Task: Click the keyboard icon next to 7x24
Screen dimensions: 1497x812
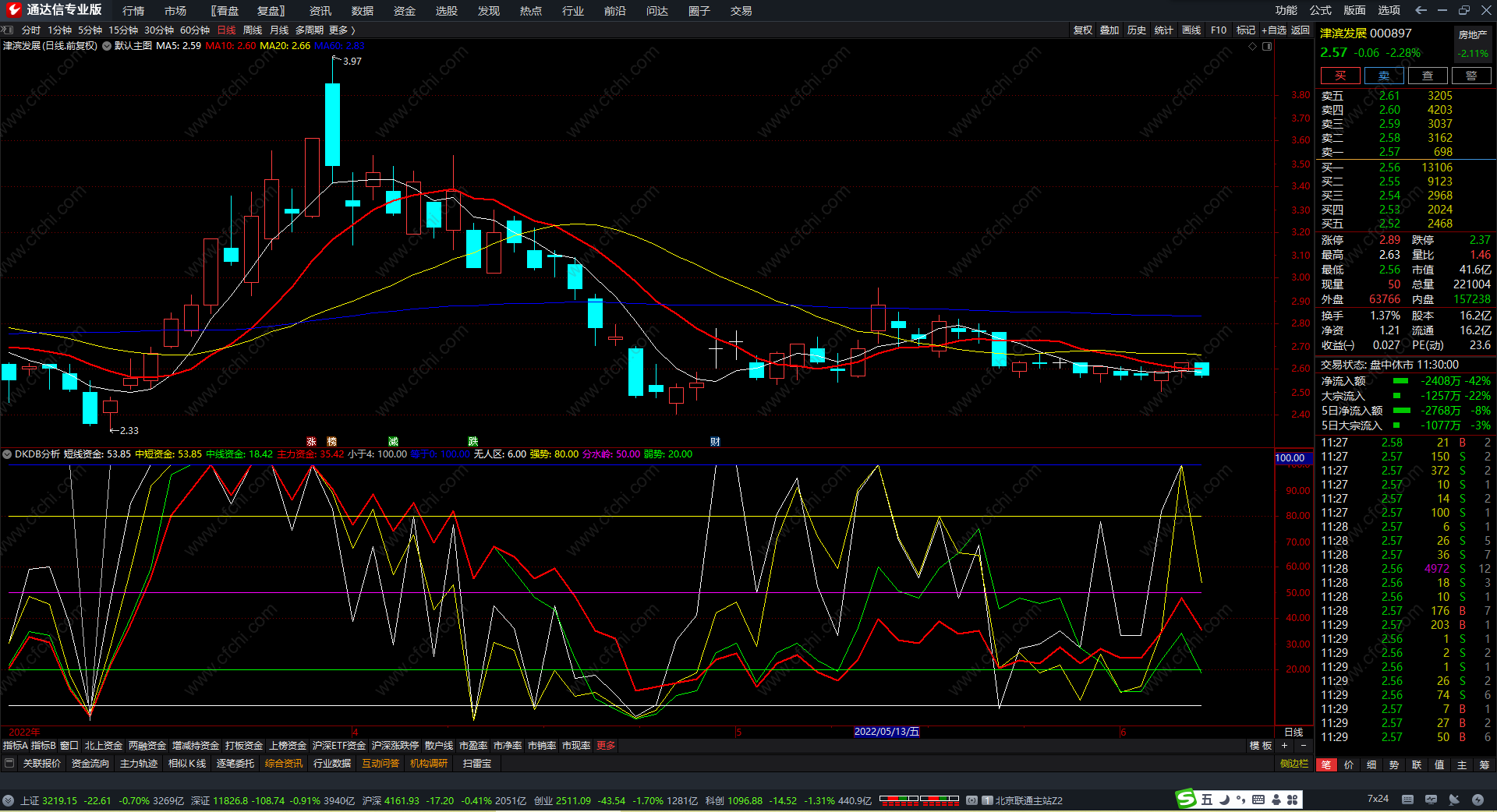Action: coord(1407,800)
